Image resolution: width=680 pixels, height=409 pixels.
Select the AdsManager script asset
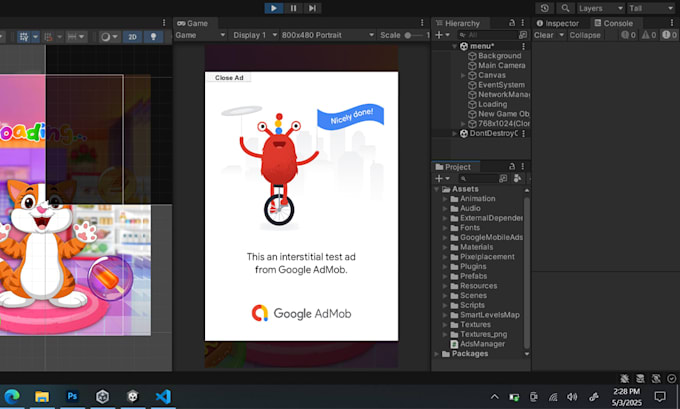(x=477, y=344)
